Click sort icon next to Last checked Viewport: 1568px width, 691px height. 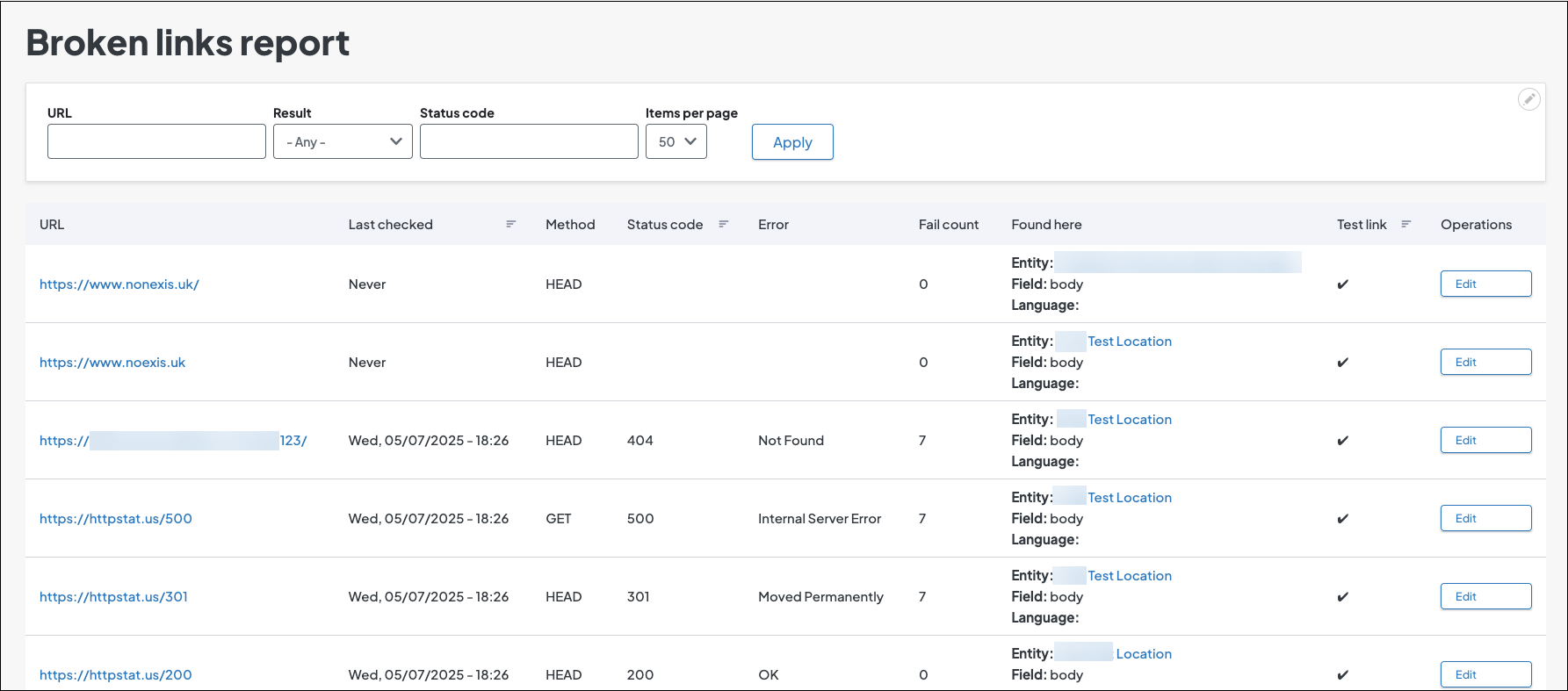pos(510,225)
